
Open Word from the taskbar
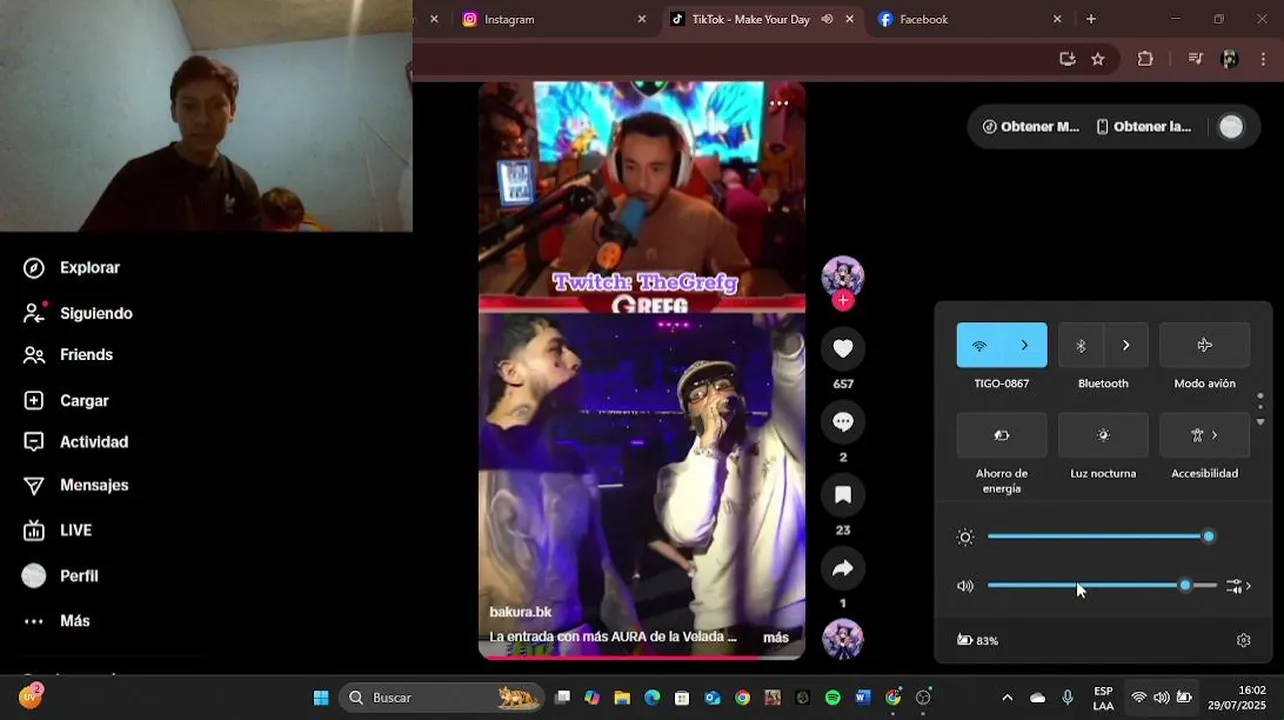point(862,698)
